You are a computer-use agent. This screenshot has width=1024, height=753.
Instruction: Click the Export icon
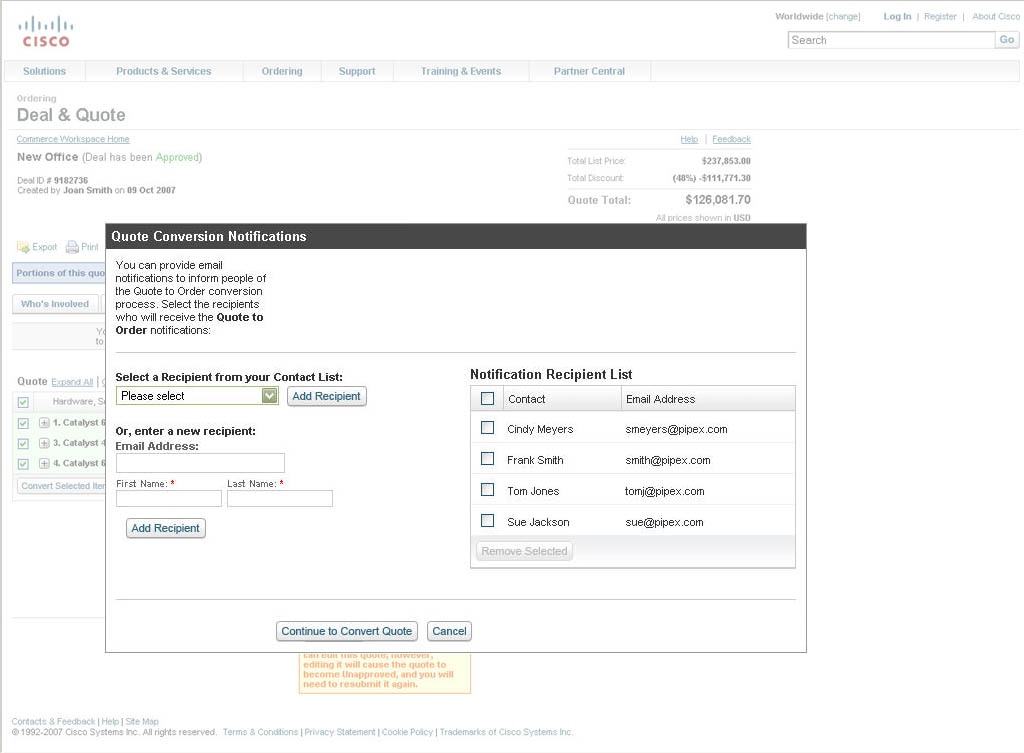tap(23, 247)
